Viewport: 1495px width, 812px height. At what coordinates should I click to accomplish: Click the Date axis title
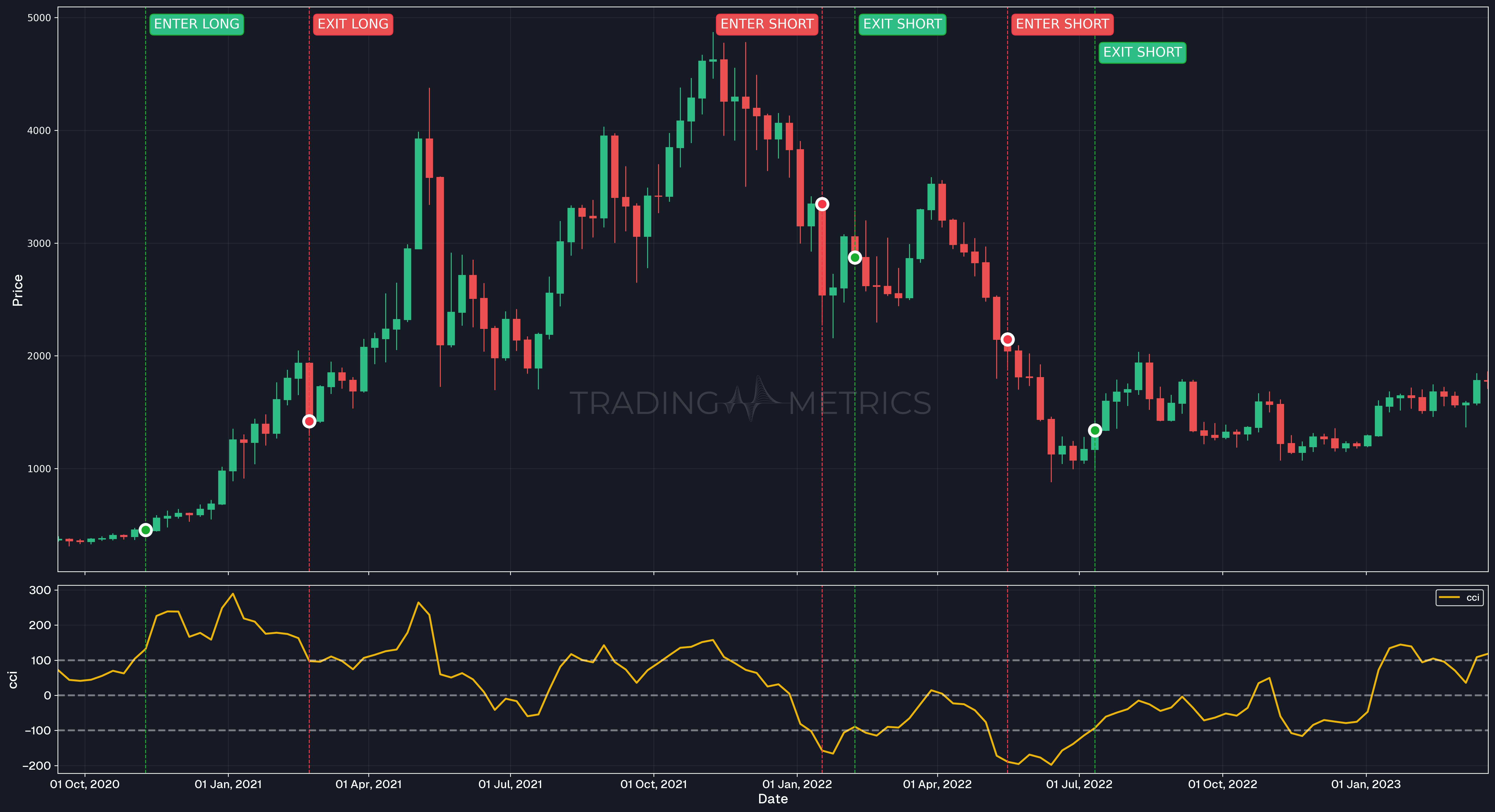773,799
